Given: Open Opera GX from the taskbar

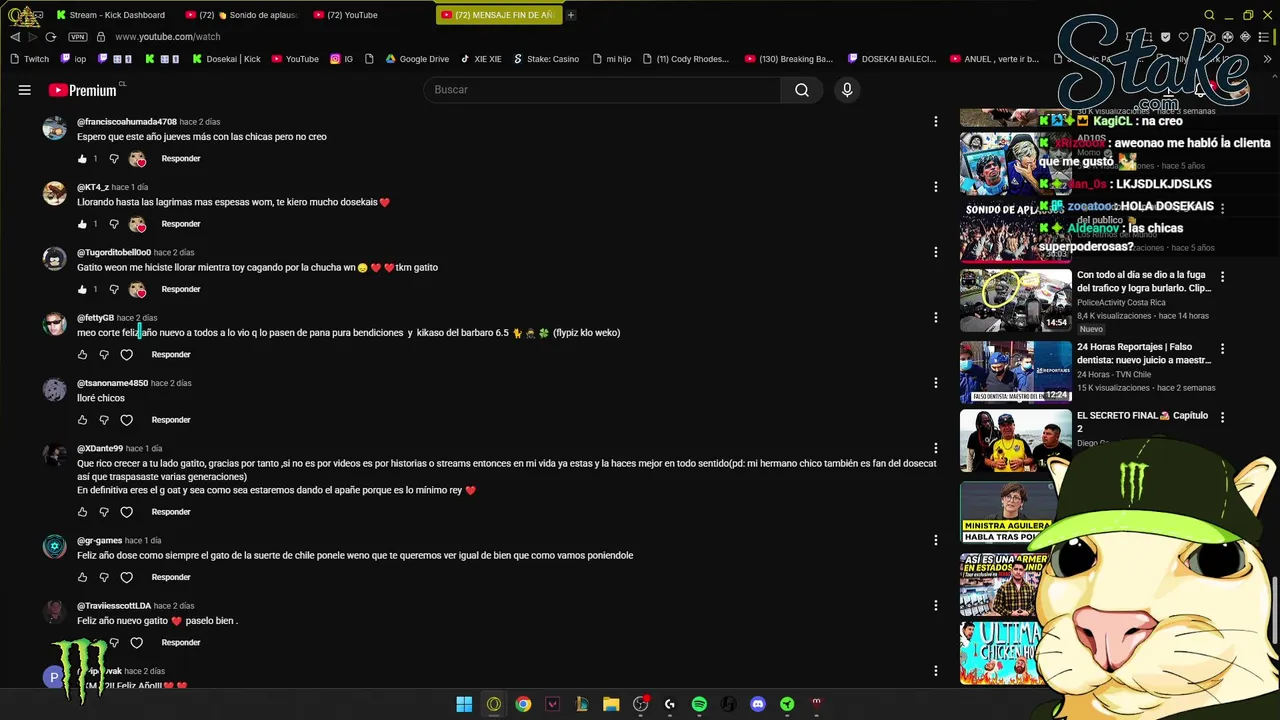Looking at the screenshot, I should [494, 704].
